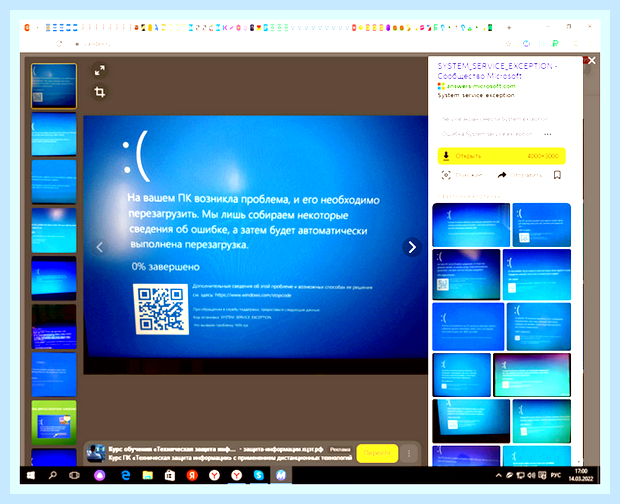Screen dimensions: 620x504
Task: Open Windows taskbar search magnifier
Action: pyautogui.click(x=52, y=475)
